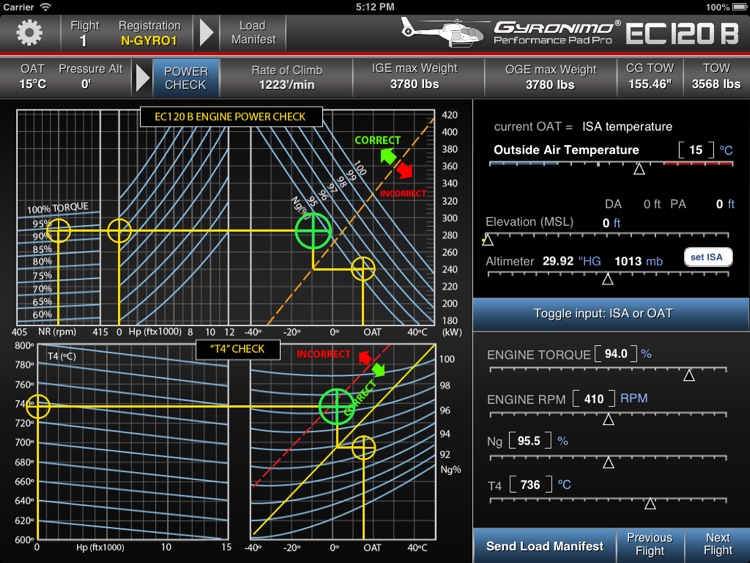
Task: Adjust the Altimeter slider handle
Action: (607, 279)
